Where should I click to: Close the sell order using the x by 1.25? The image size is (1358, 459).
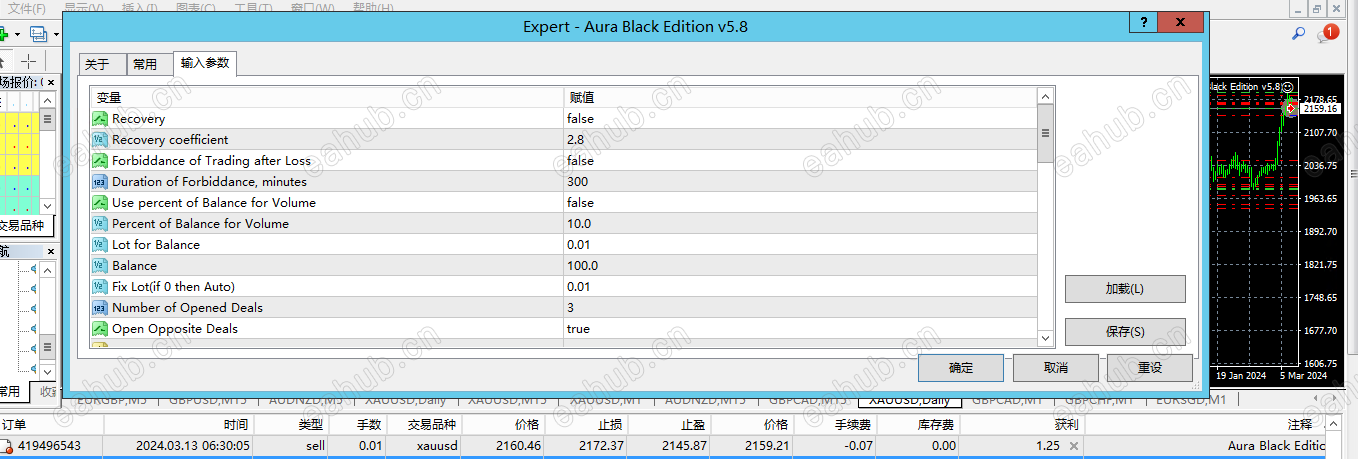point(1074,446)
